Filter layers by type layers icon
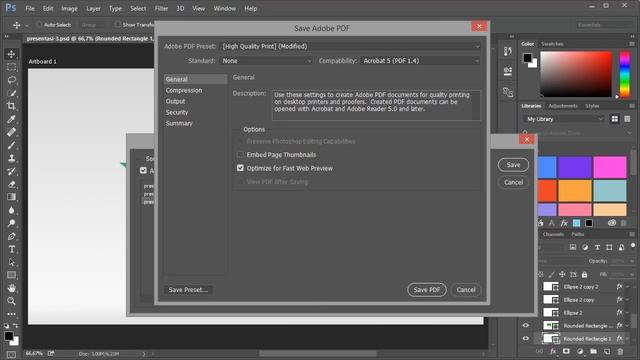The width and height of the screenshot is (640, 360). pos(597,247)
